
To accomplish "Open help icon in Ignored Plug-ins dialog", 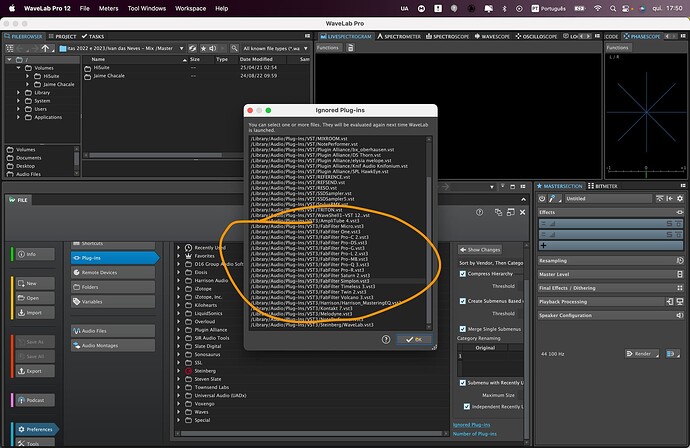I will pos(386,339).
